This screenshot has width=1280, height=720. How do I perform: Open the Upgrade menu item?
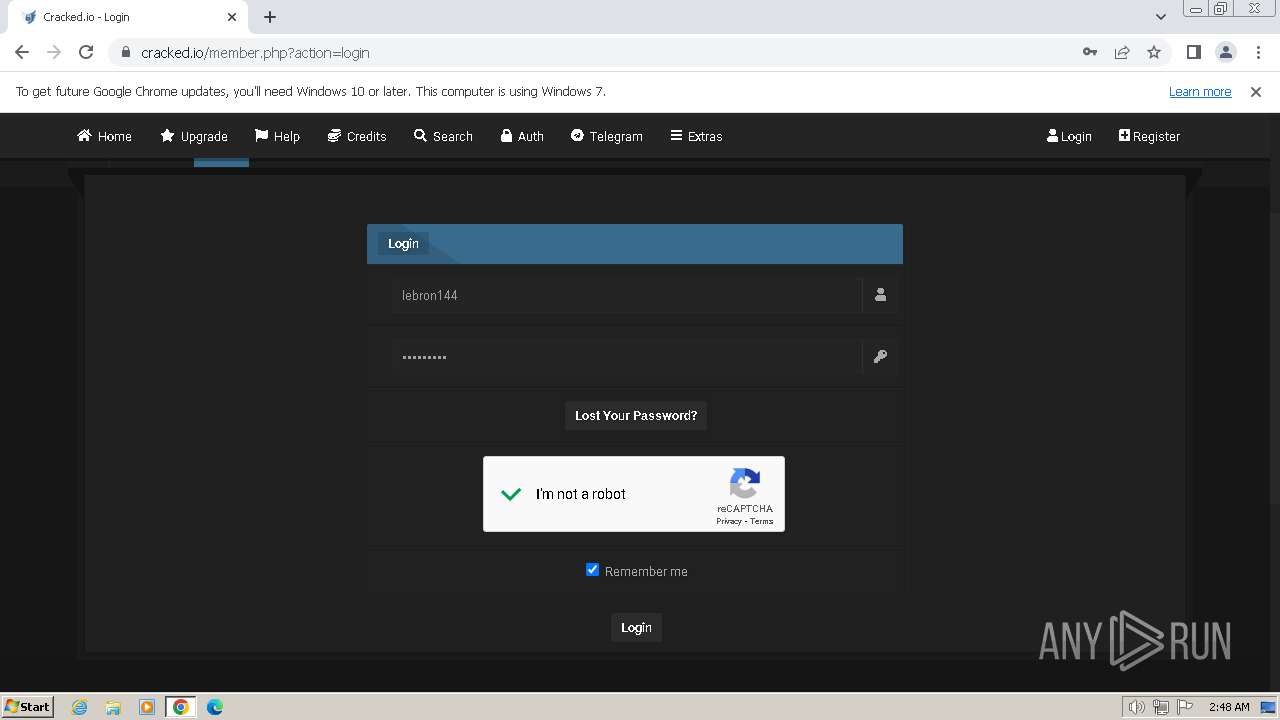pos(194,136)
